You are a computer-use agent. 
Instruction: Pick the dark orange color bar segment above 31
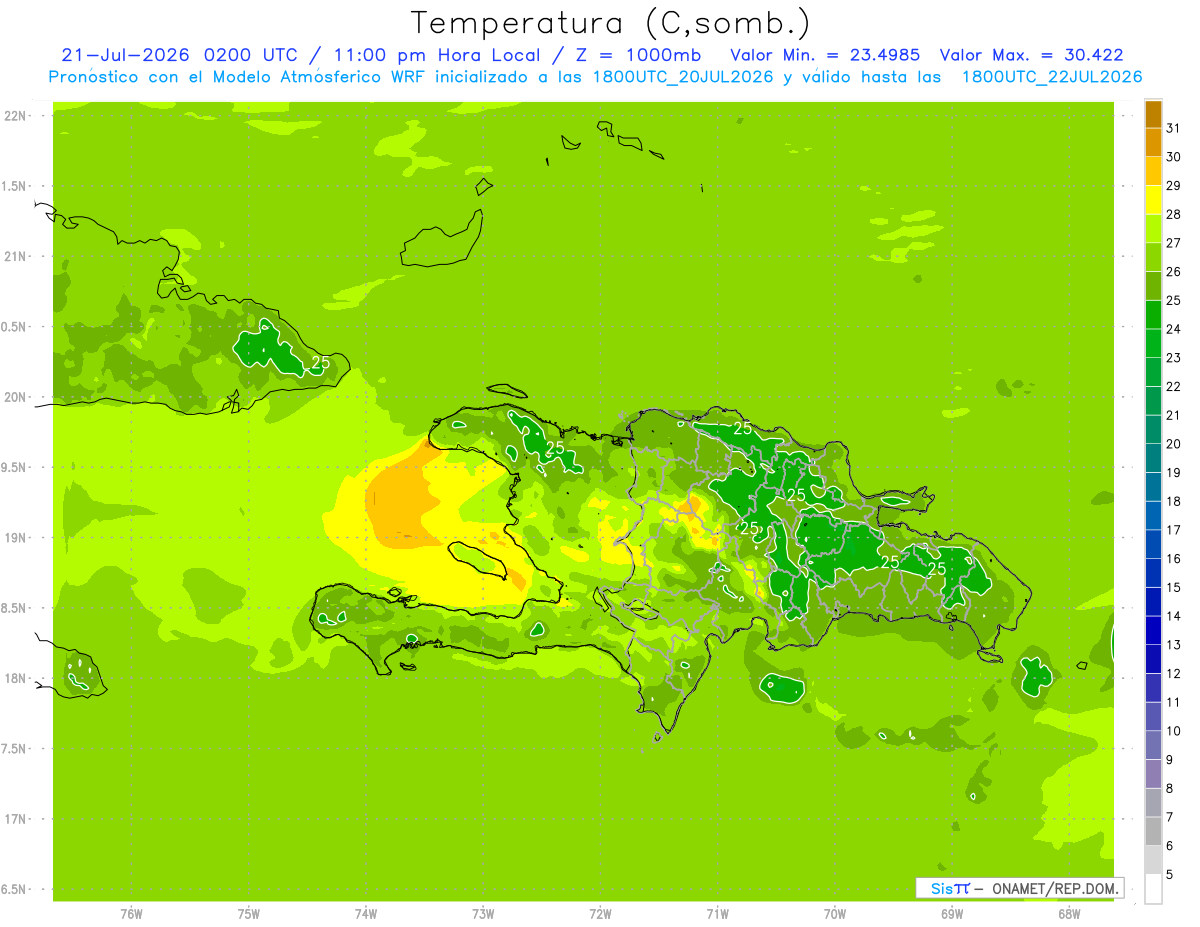point(1153,114)
